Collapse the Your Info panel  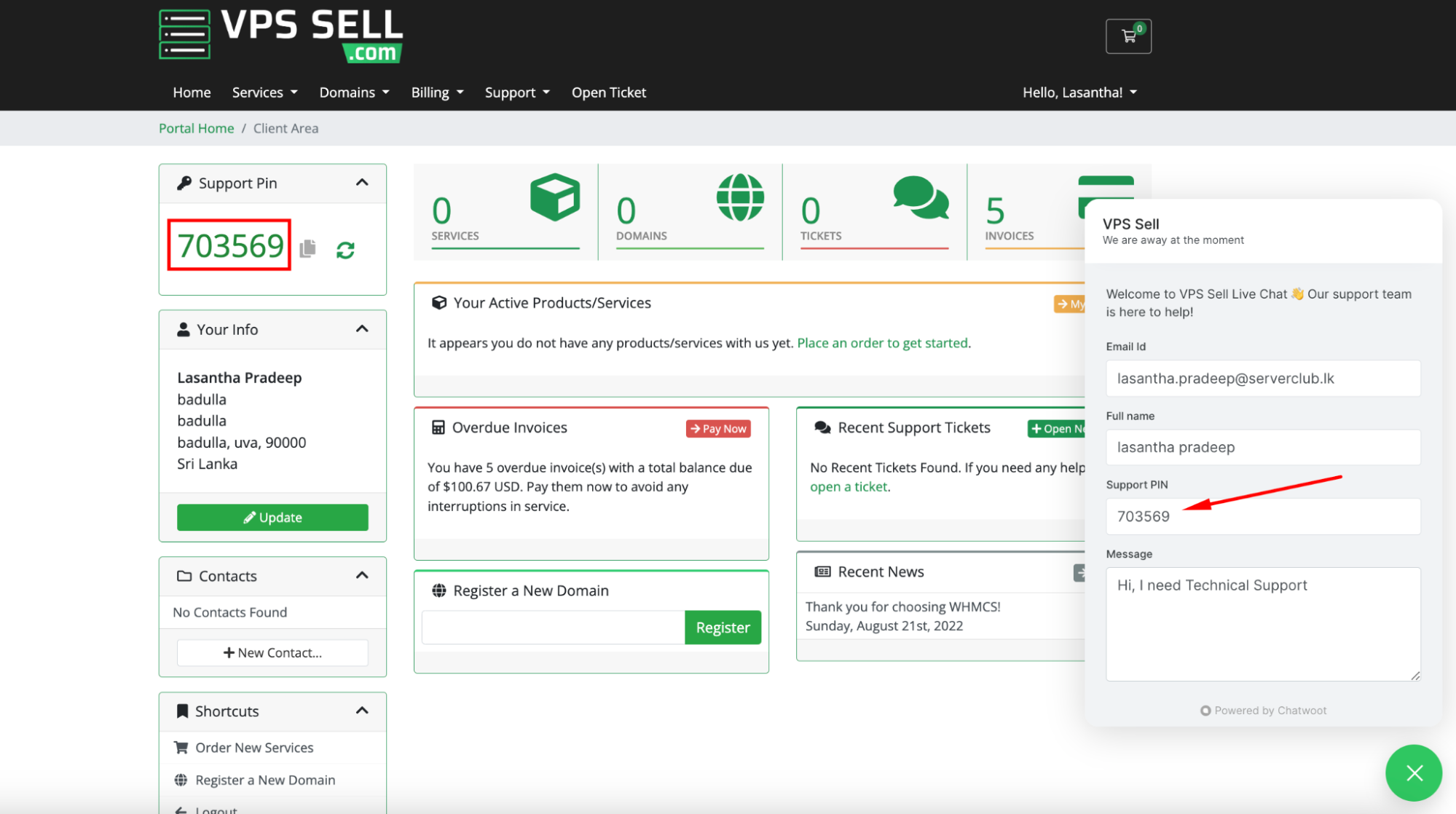point(362,329)
